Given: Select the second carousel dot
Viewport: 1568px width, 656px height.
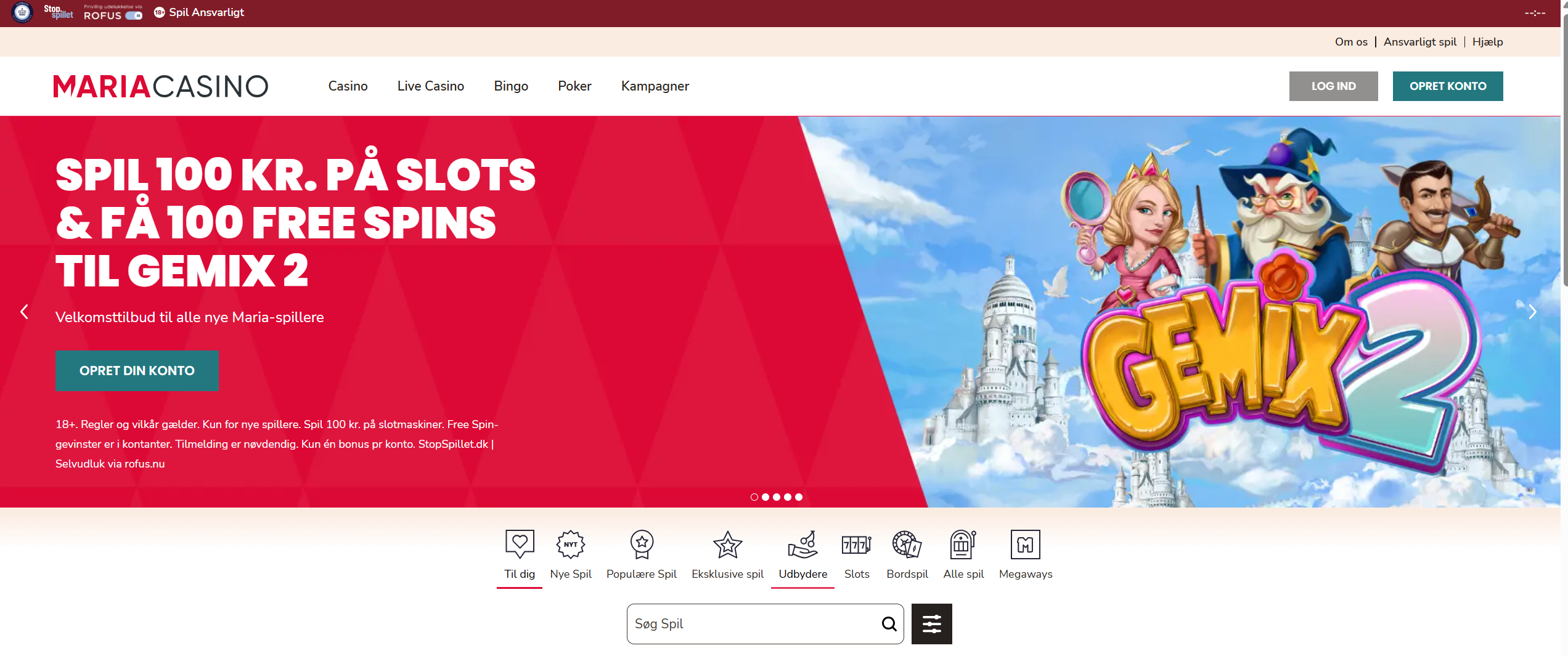Looking at the screenshot, I should click(x=766, y=497).
